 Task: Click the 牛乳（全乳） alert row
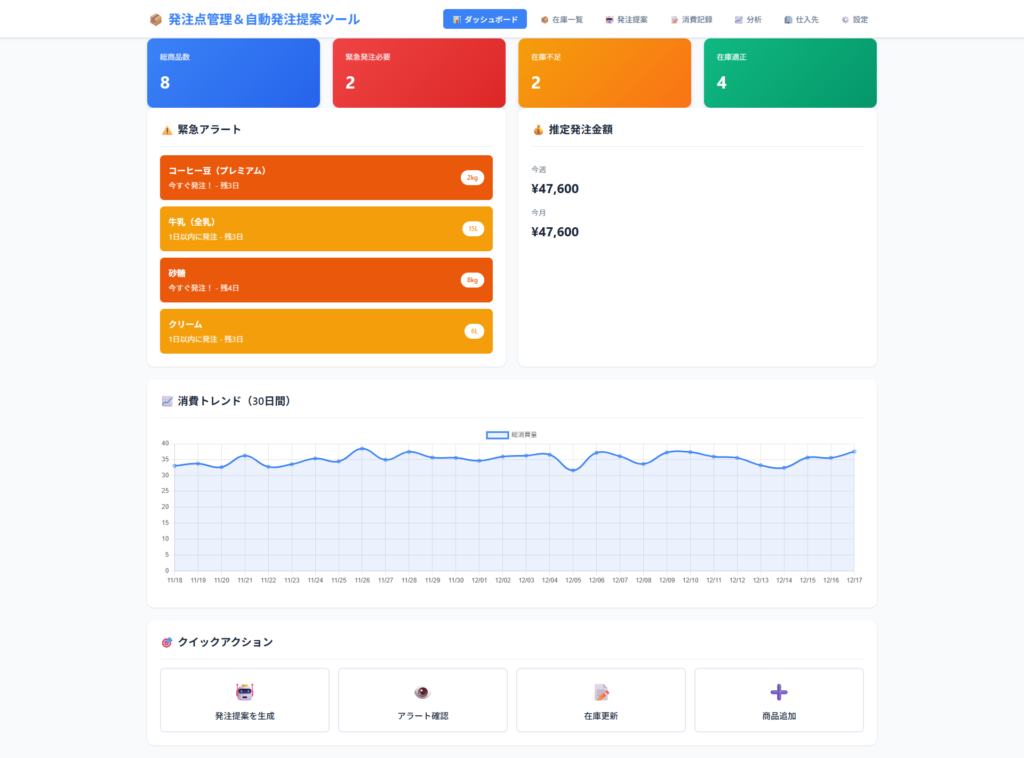326,229
